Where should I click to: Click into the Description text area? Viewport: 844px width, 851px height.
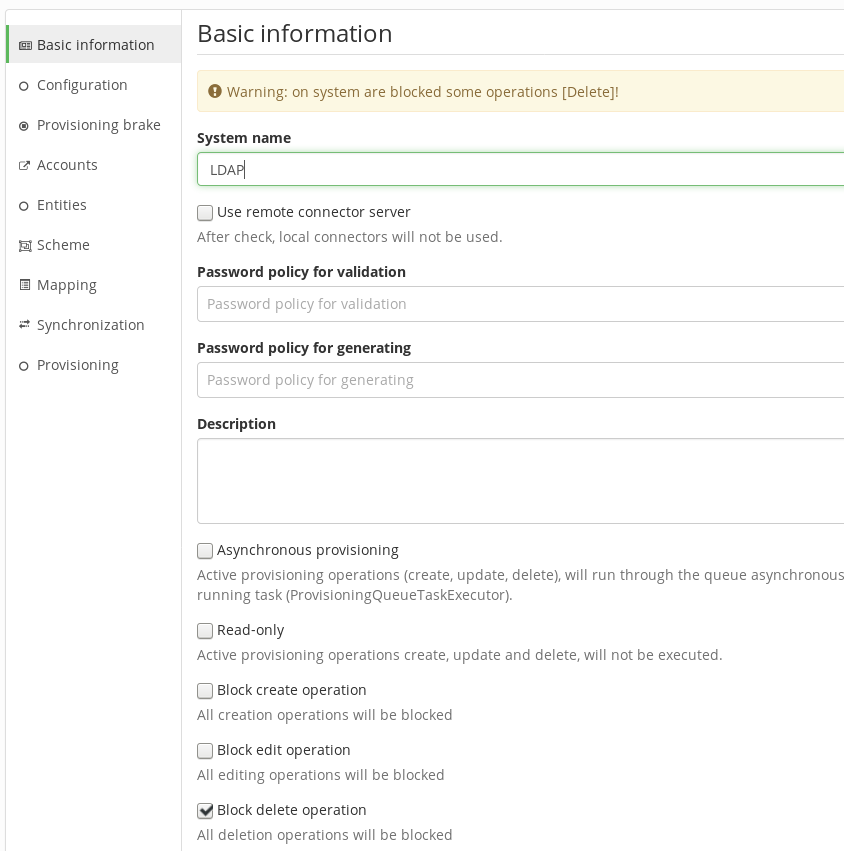(520, 481)
